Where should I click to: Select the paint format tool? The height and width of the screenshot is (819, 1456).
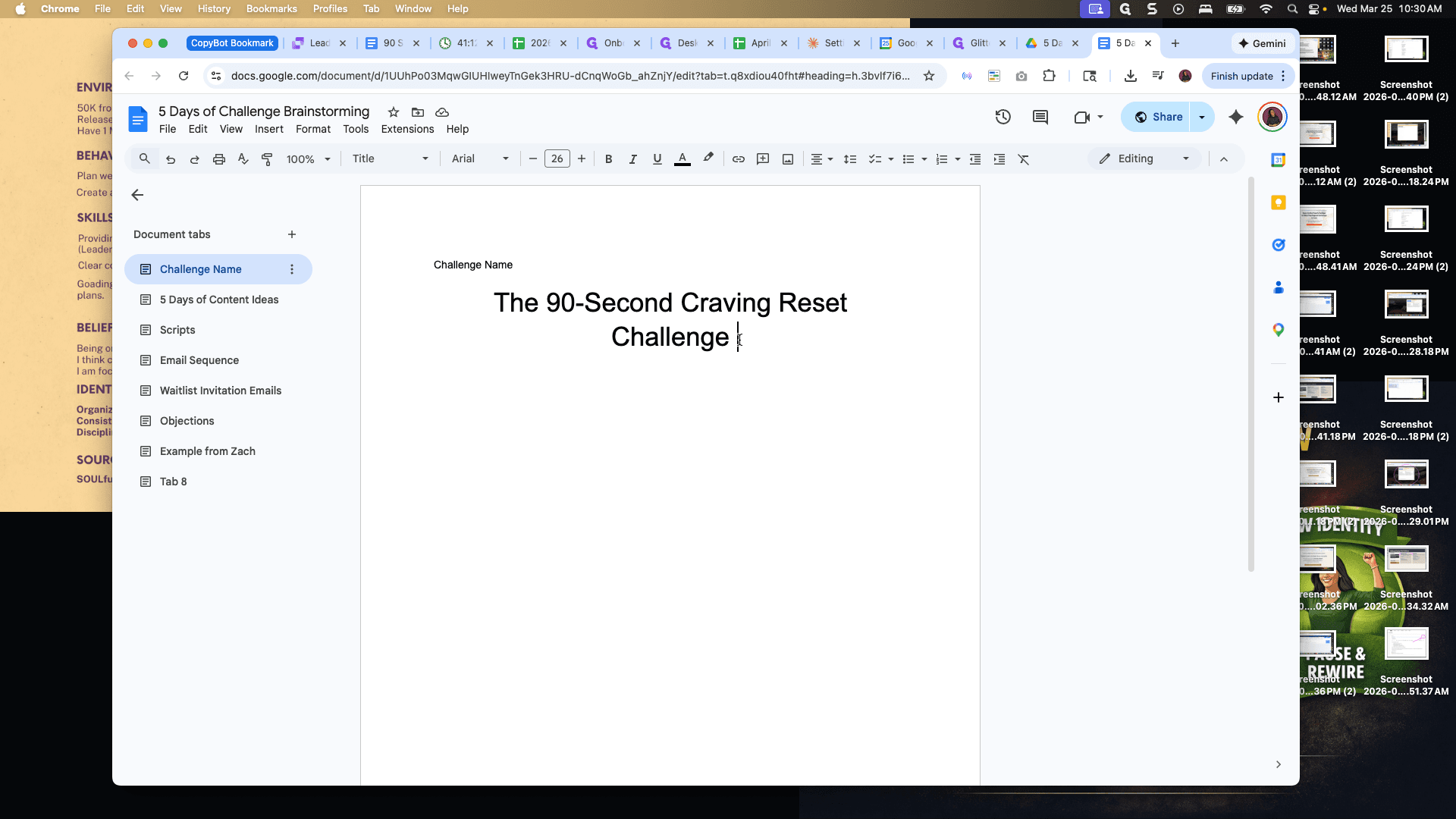point(267,159)
